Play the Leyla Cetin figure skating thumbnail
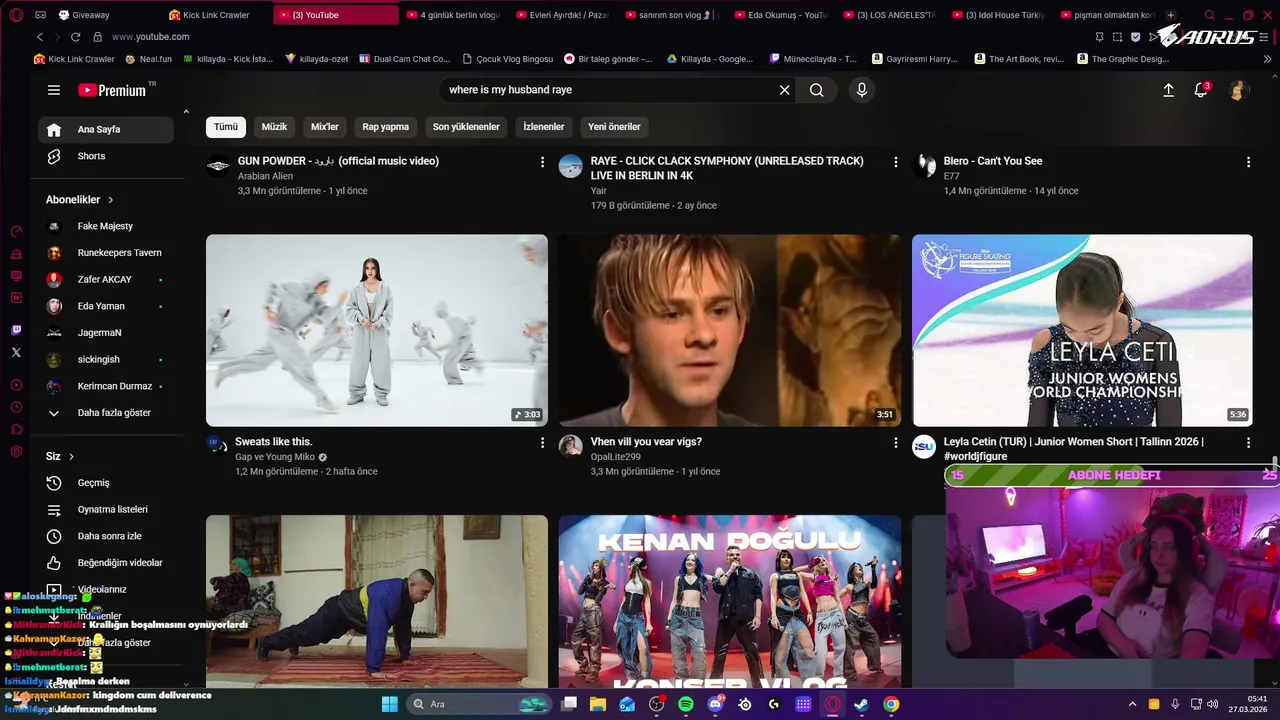 (1082, 330)
